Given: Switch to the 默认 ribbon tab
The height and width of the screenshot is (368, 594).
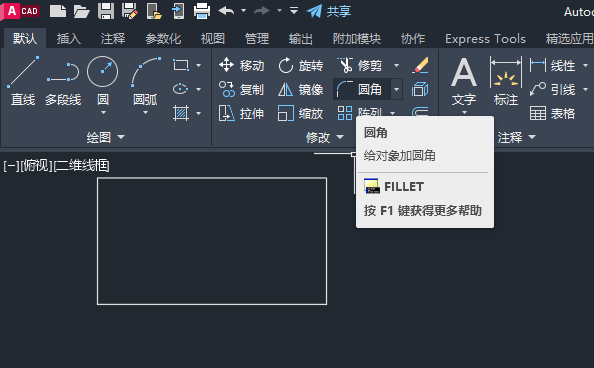Looking at the screenshot, I should [x=25, y=38].
